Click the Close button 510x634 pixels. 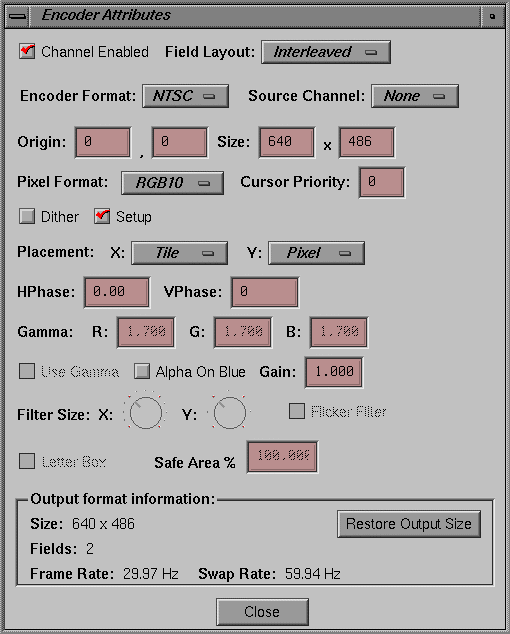tap(262, 612)
